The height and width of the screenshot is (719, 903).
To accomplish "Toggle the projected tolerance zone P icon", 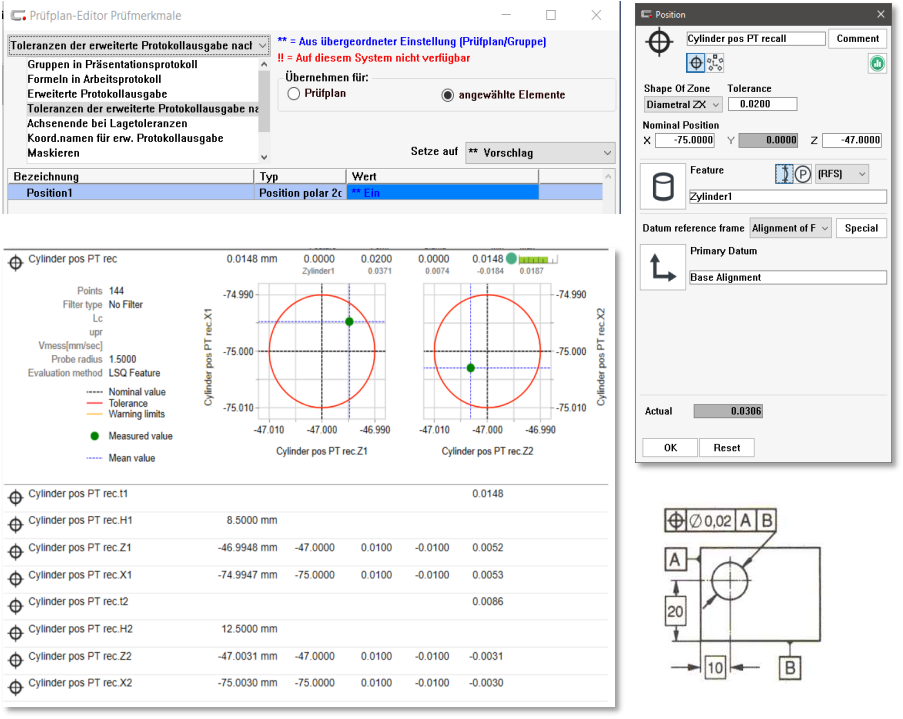I will coord(802,174).
